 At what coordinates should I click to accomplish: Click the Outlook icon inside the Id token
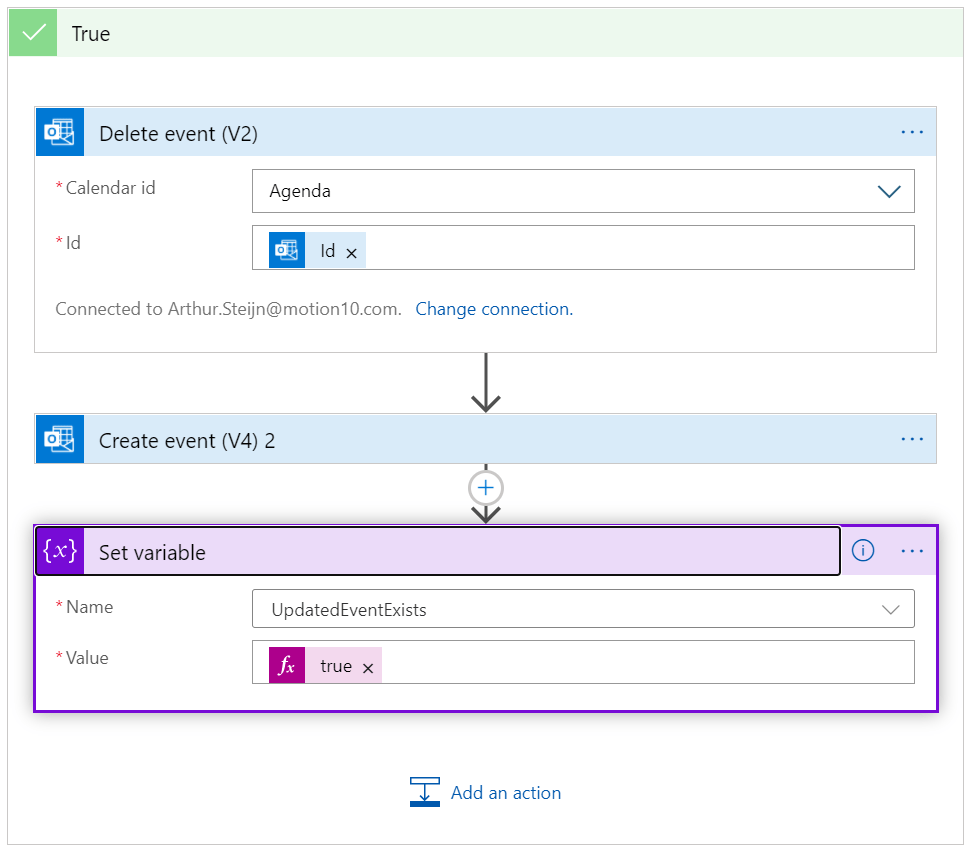(287, 250)
